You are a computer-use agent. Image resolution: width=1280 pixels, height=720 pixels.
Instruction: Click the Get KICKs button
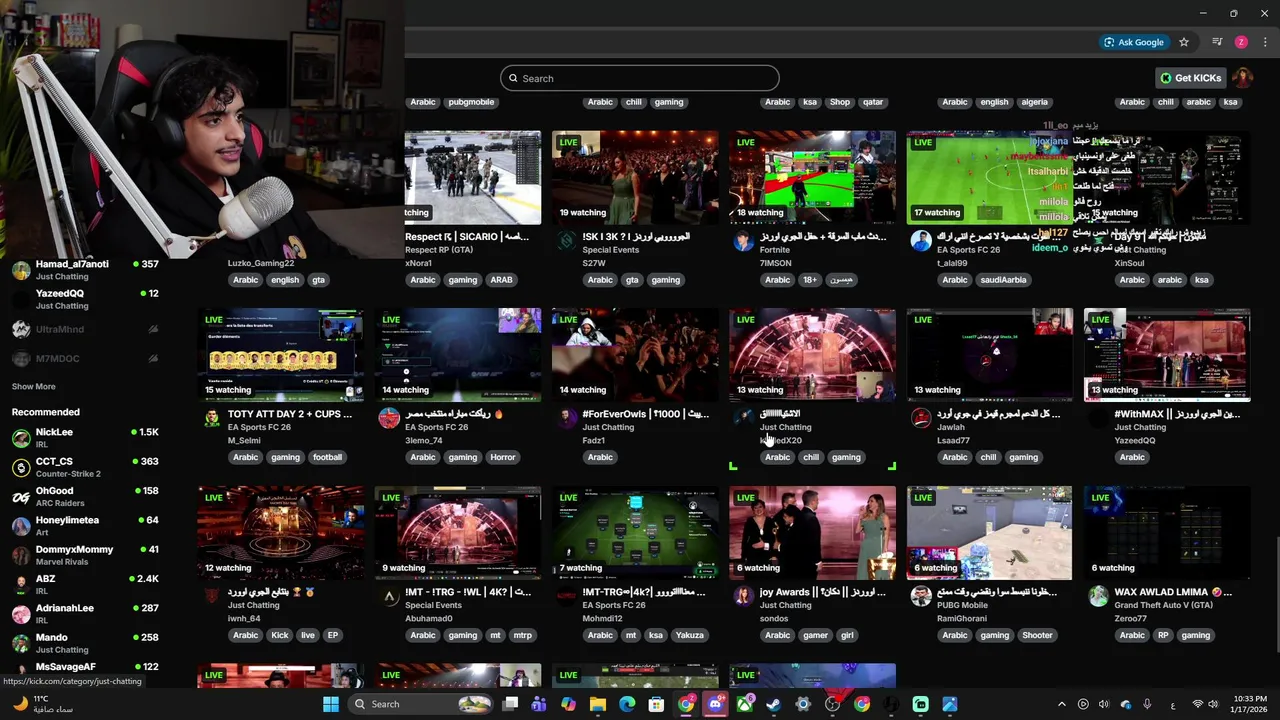(1190, 78)
